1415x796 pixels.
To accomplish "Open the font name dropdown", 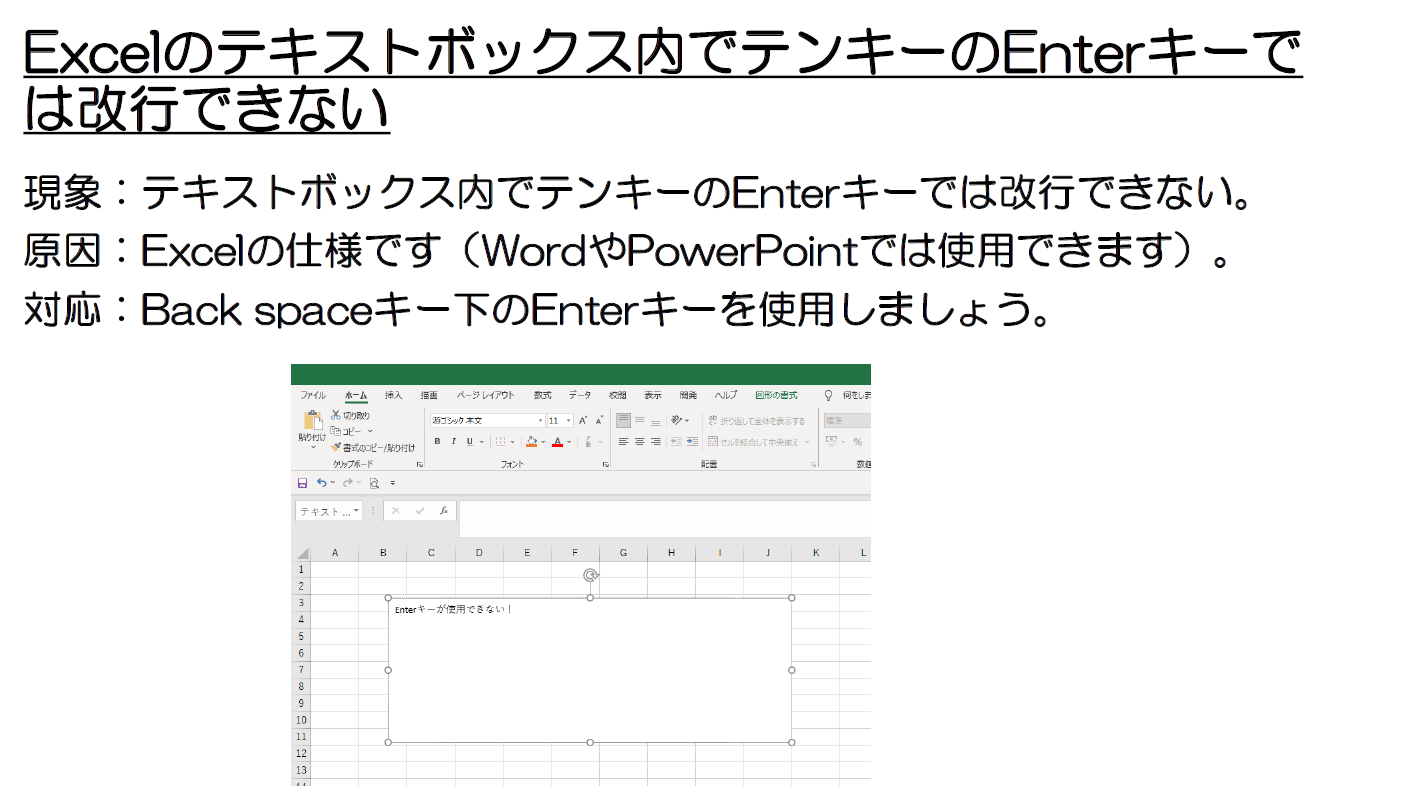I will (541, 421).
